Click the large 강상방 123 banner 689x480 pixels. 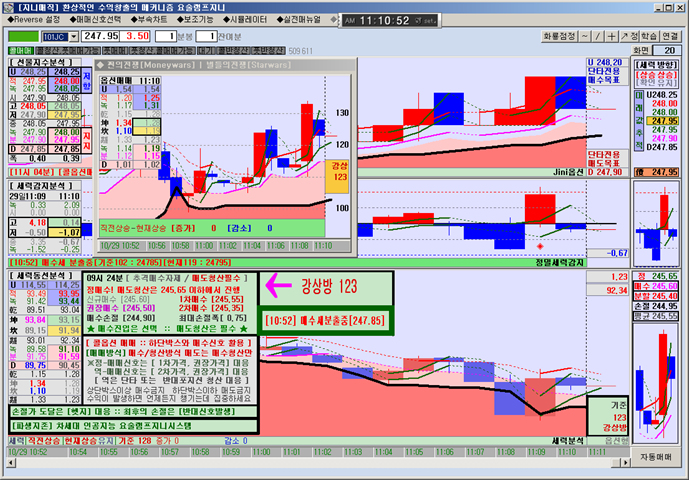[x=326, y=288]
